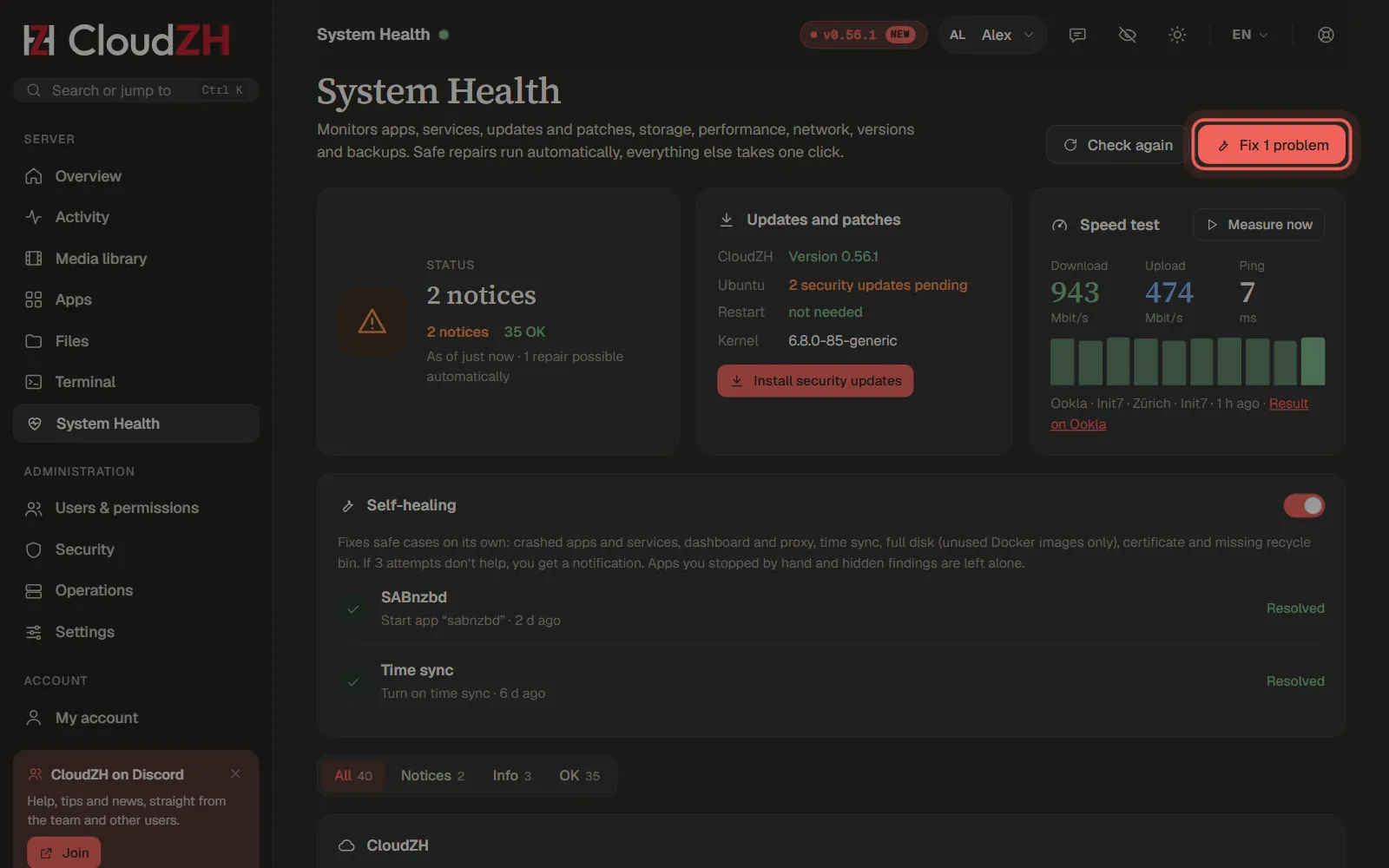Turn off the Self-healing toggle
1389x868 pixels.
click(x=1304, y=505)
